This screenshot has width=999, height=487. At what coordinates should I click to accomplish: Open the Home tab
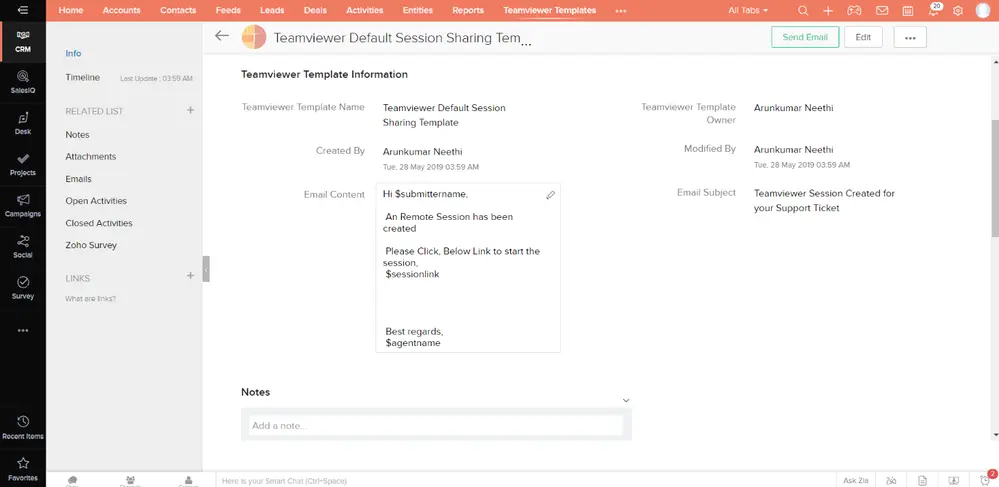click(71, 10)
